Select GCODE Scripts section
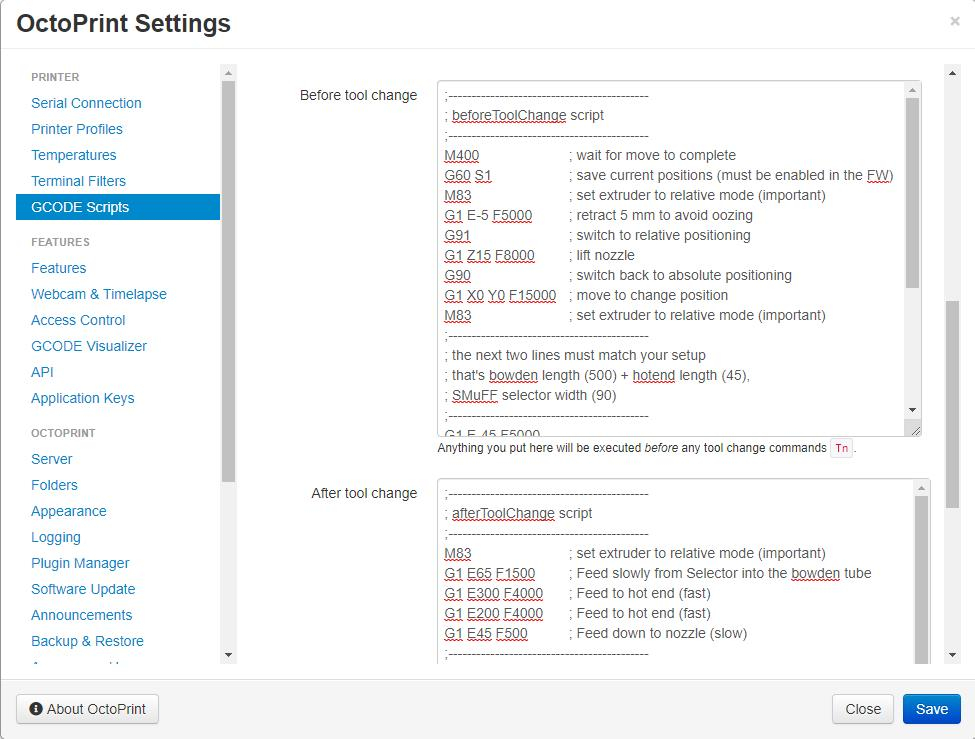975x739 pixels. coord(118,207)
